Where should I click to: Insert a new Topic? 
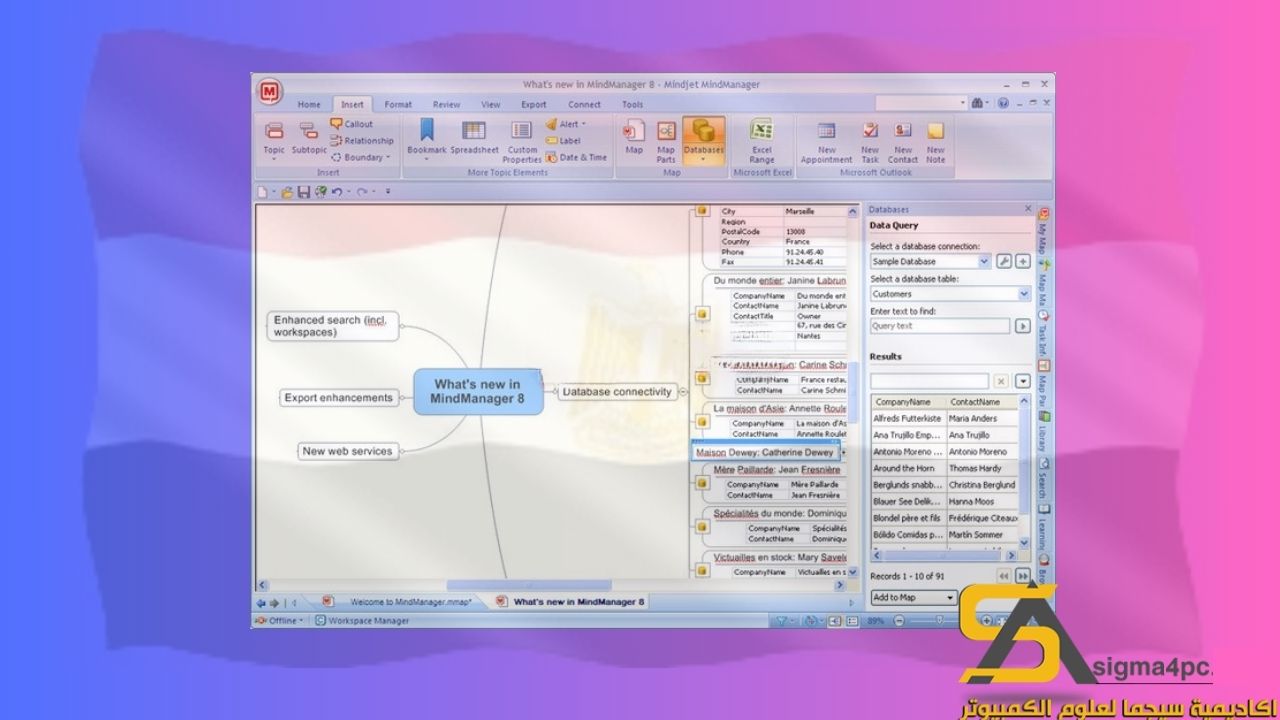point(274,139)
